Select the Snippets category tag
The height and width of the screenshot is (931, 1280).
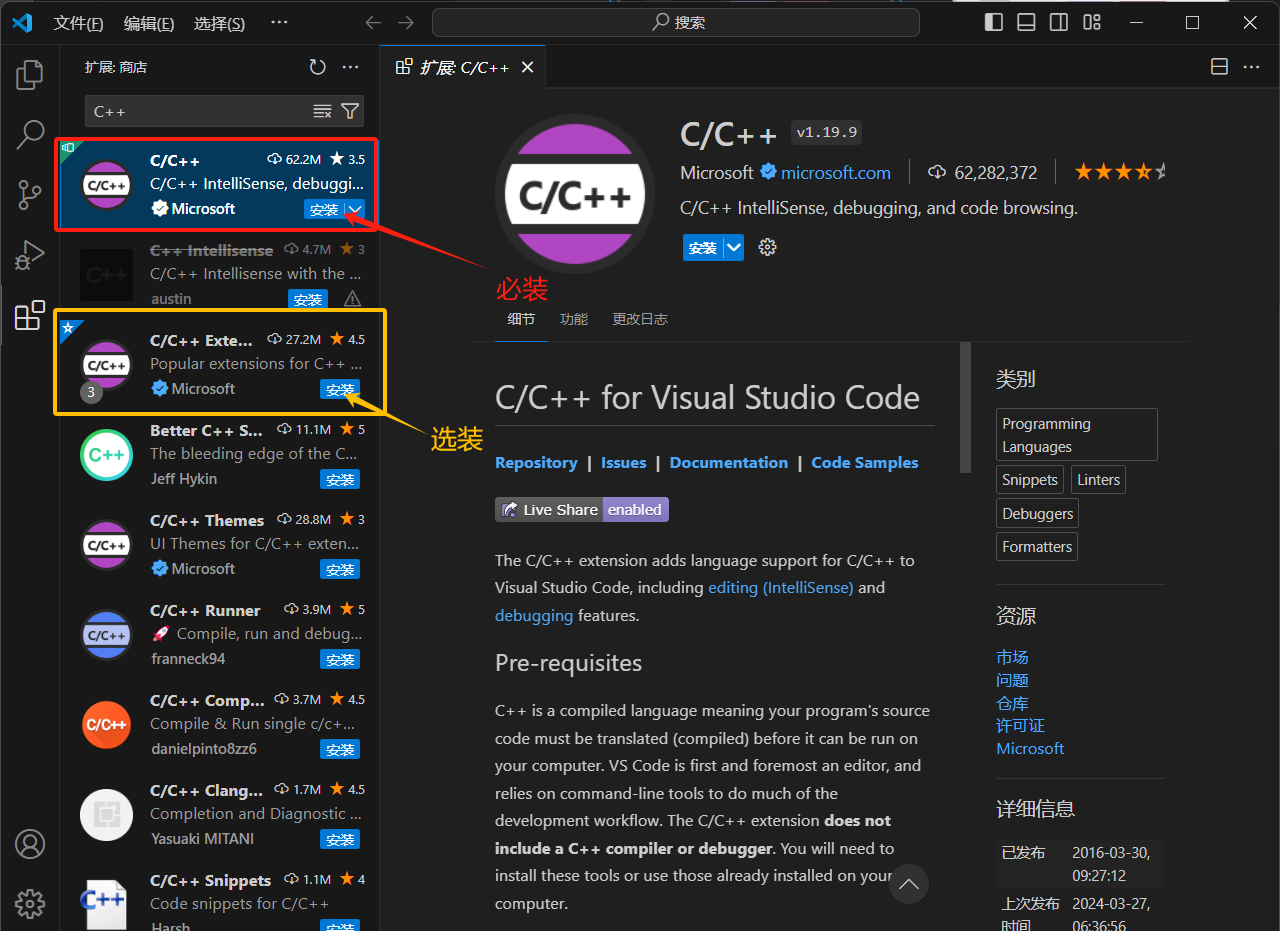coord(1030,480)
